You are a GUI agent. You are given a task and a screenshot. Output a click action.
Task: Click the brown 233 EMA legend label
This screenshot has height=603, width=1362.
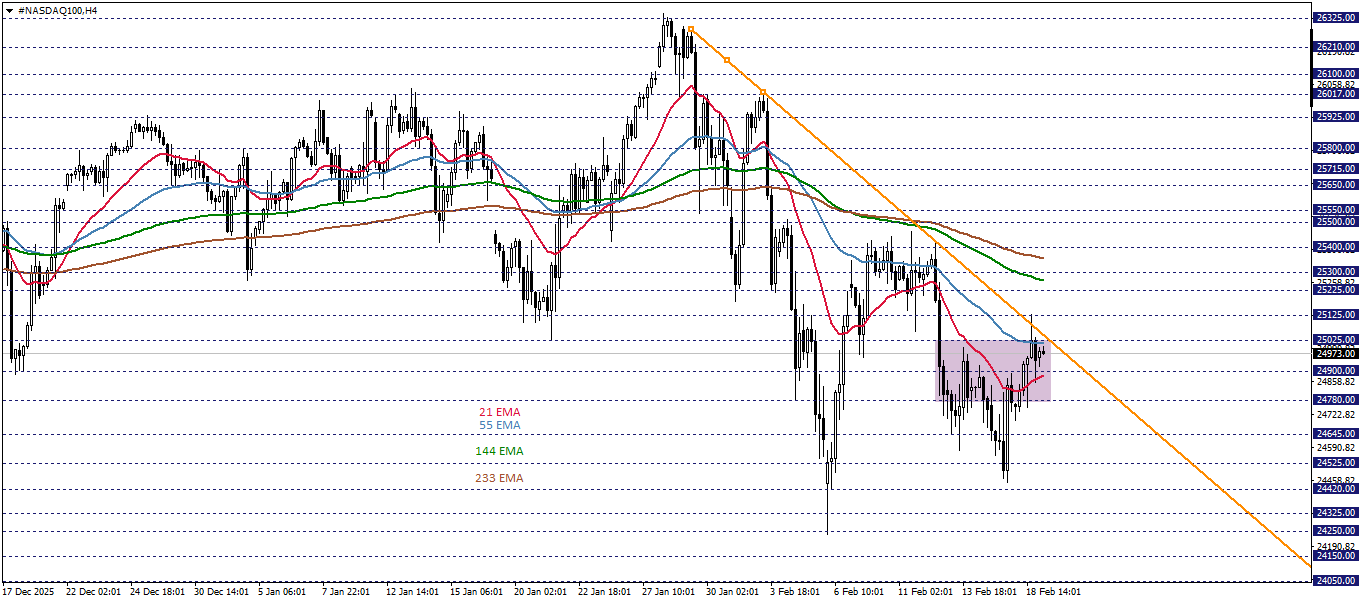pyautogui.click(x=499, y=478)
